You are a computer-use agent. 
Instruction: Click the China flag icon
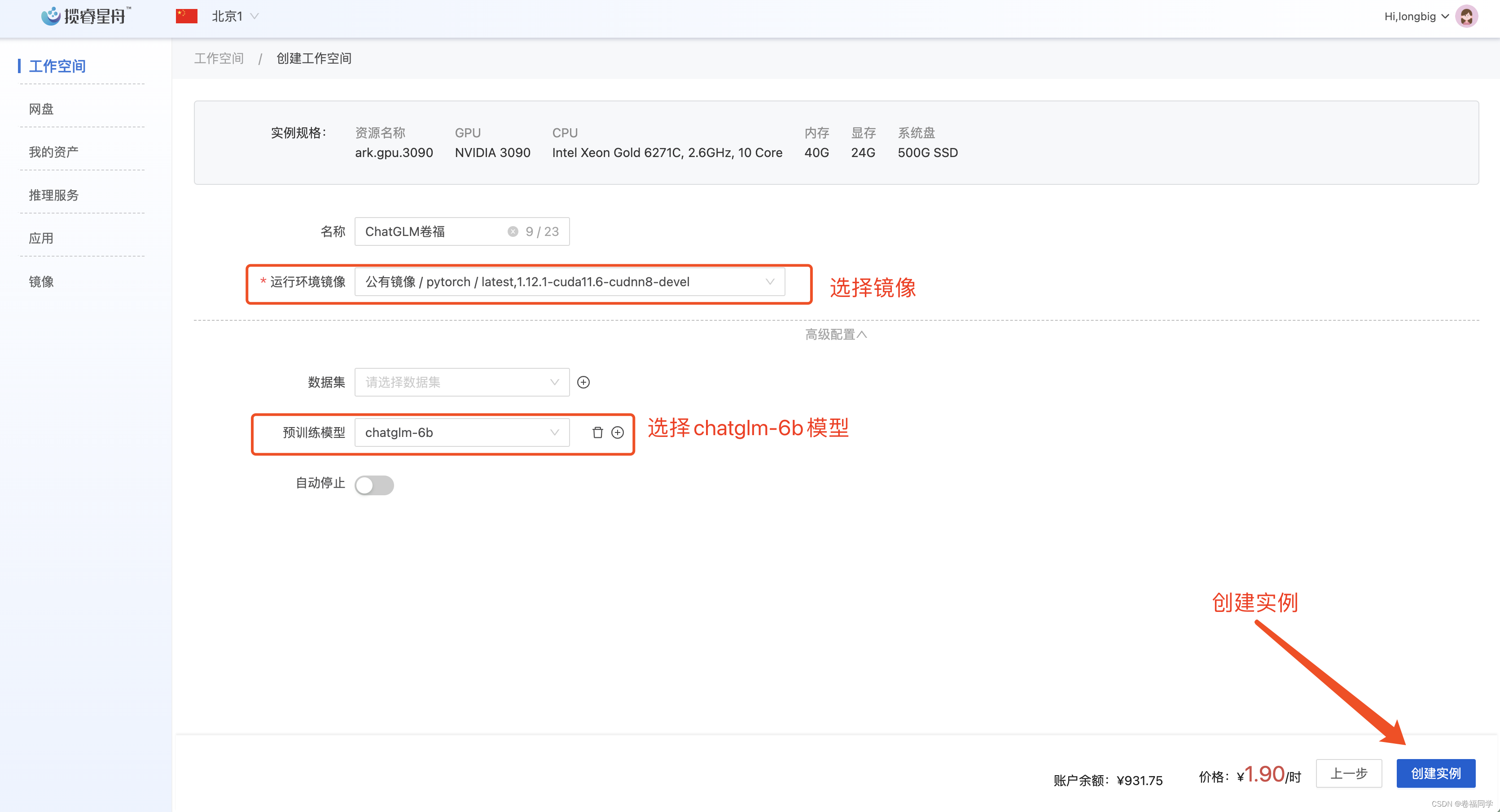186,16
